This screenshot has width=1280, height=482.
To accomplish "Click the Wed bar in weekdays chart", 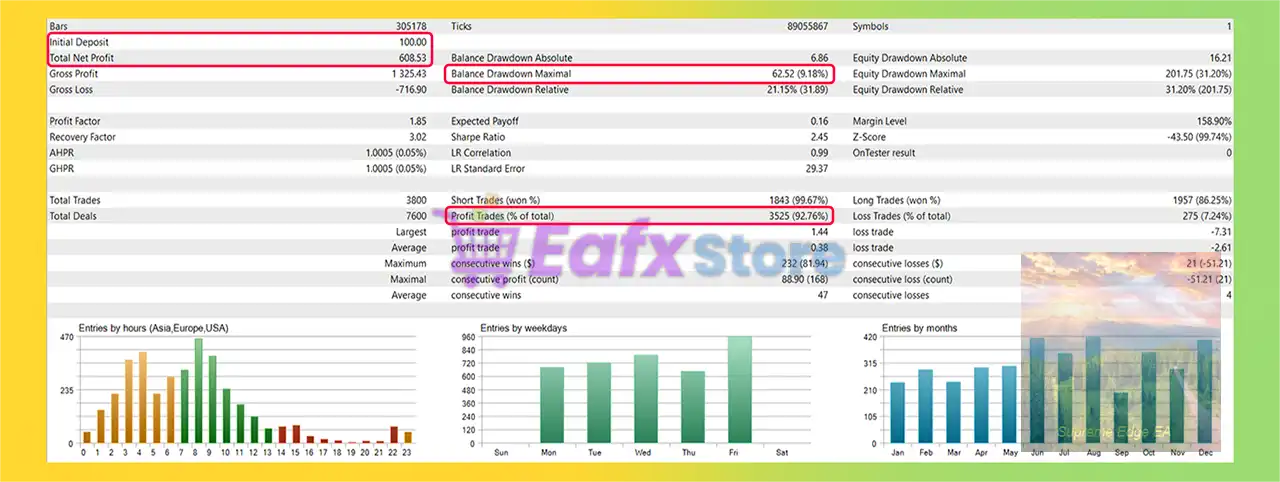I will click(x=645, y=399).
